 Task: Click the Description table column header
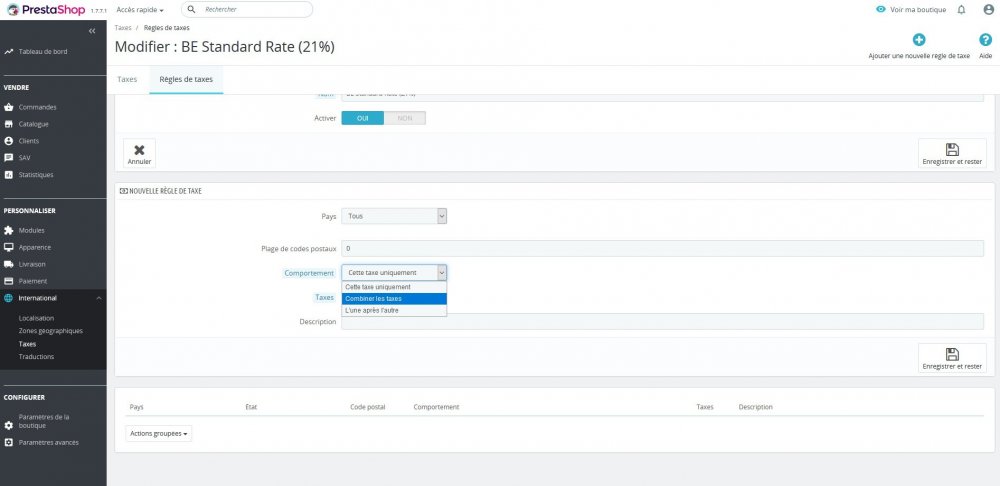point(755,407)
